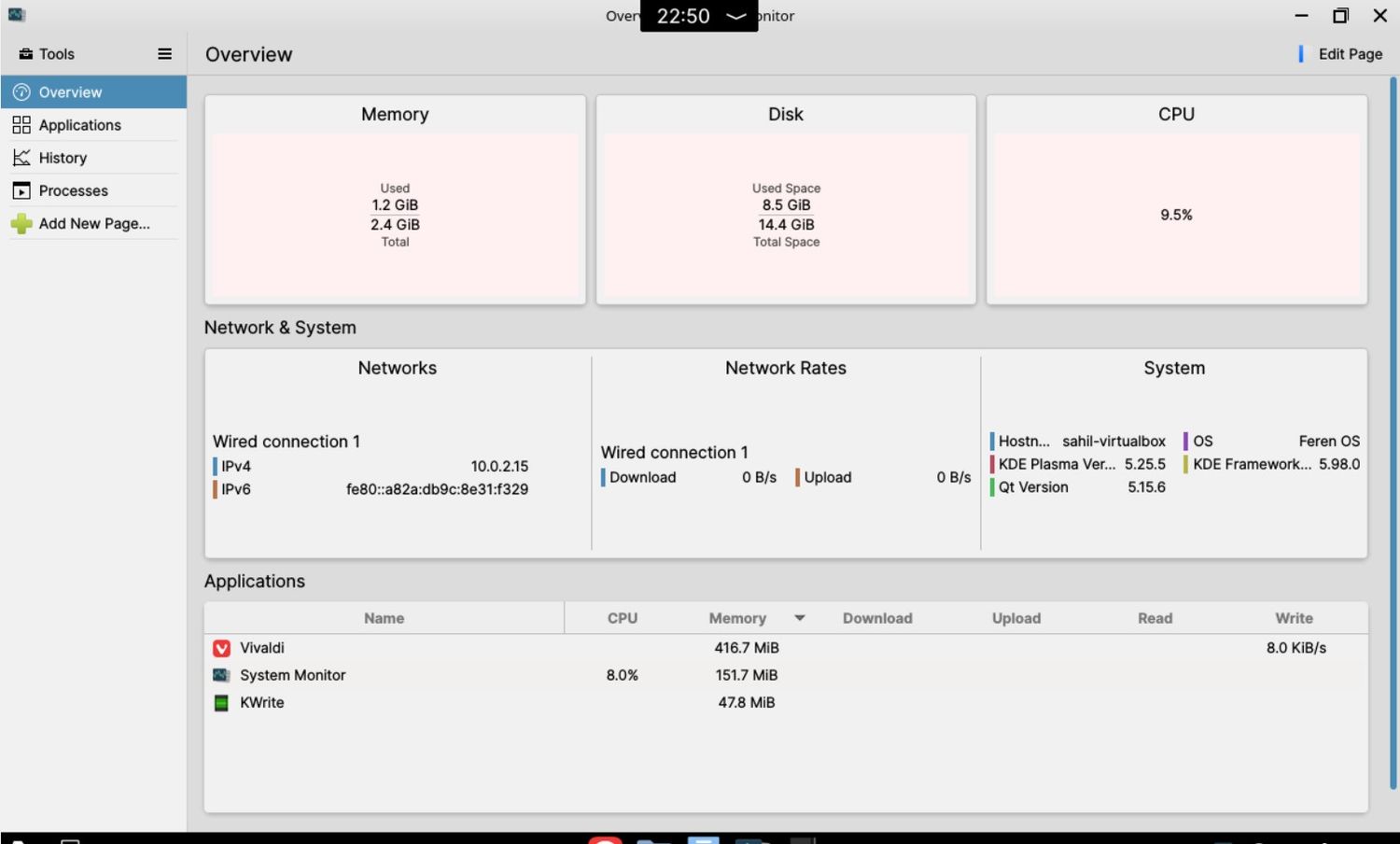Image resolution: width=1400 pixels, height=844 pixels.
Task: Open History page via its chart icon
Action: pos(21,158)
